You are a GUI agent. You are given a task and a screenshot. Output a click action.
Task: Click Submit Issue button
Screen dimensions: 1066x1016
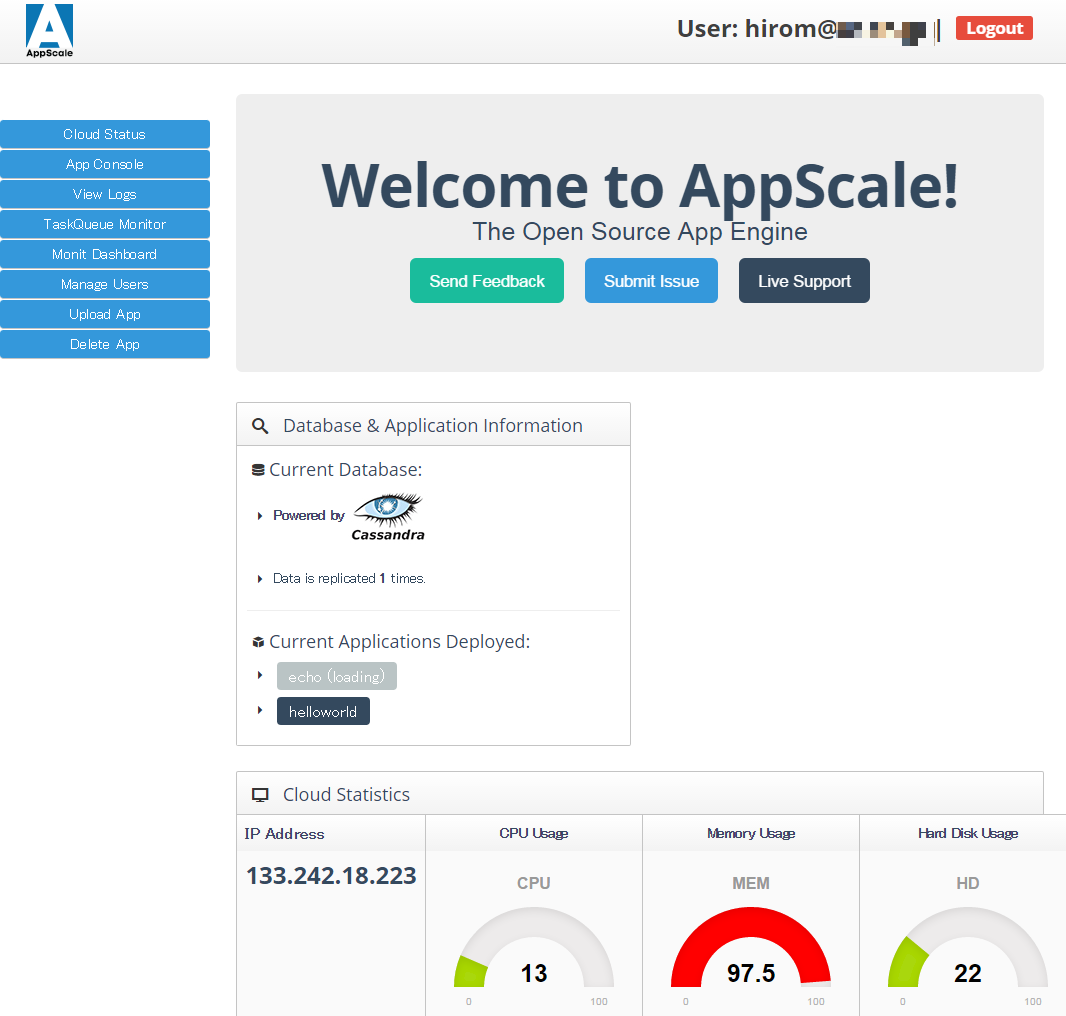[651, 280]
